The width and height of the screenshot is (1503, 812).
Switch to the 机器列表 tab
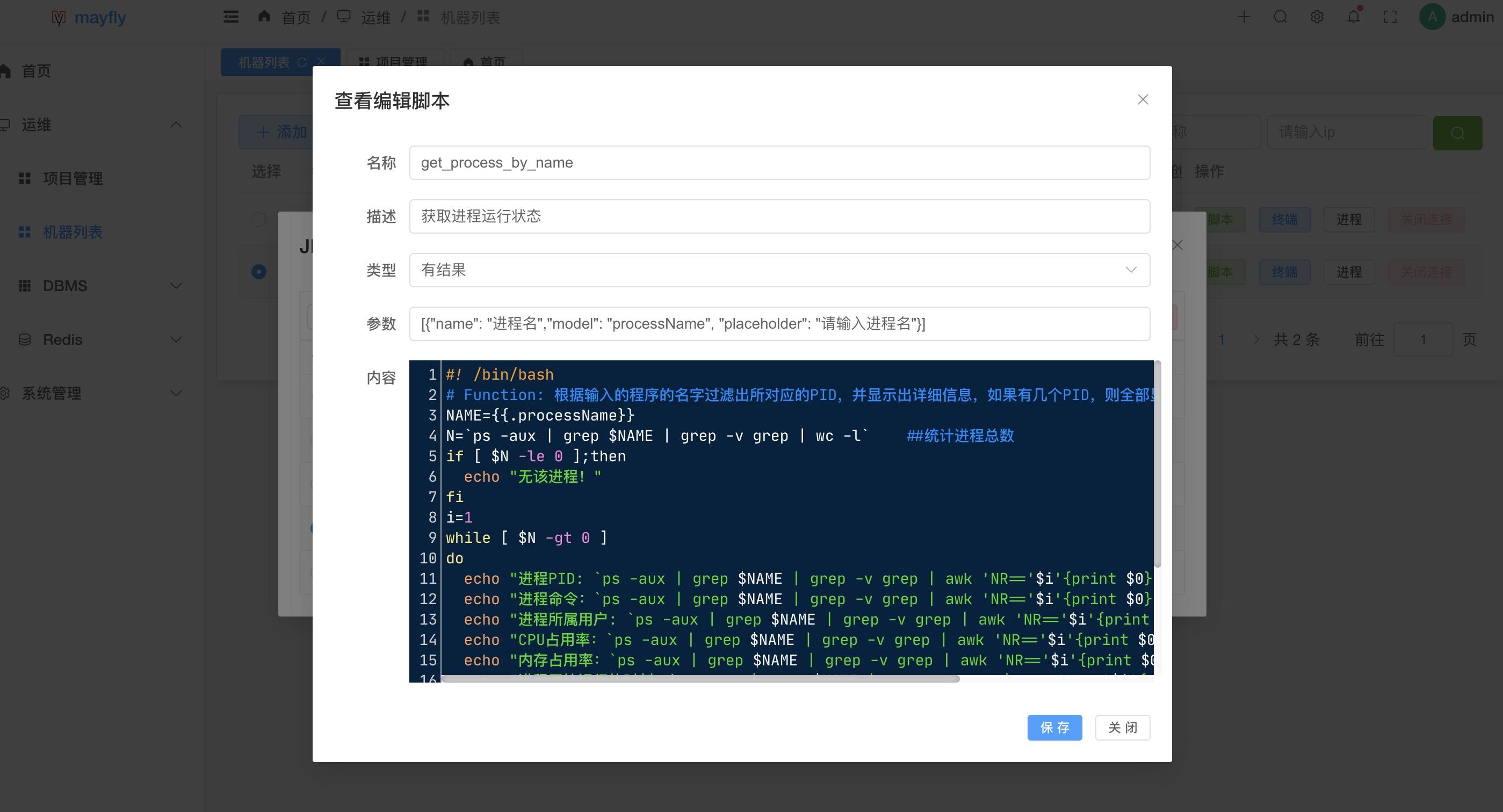264,62
